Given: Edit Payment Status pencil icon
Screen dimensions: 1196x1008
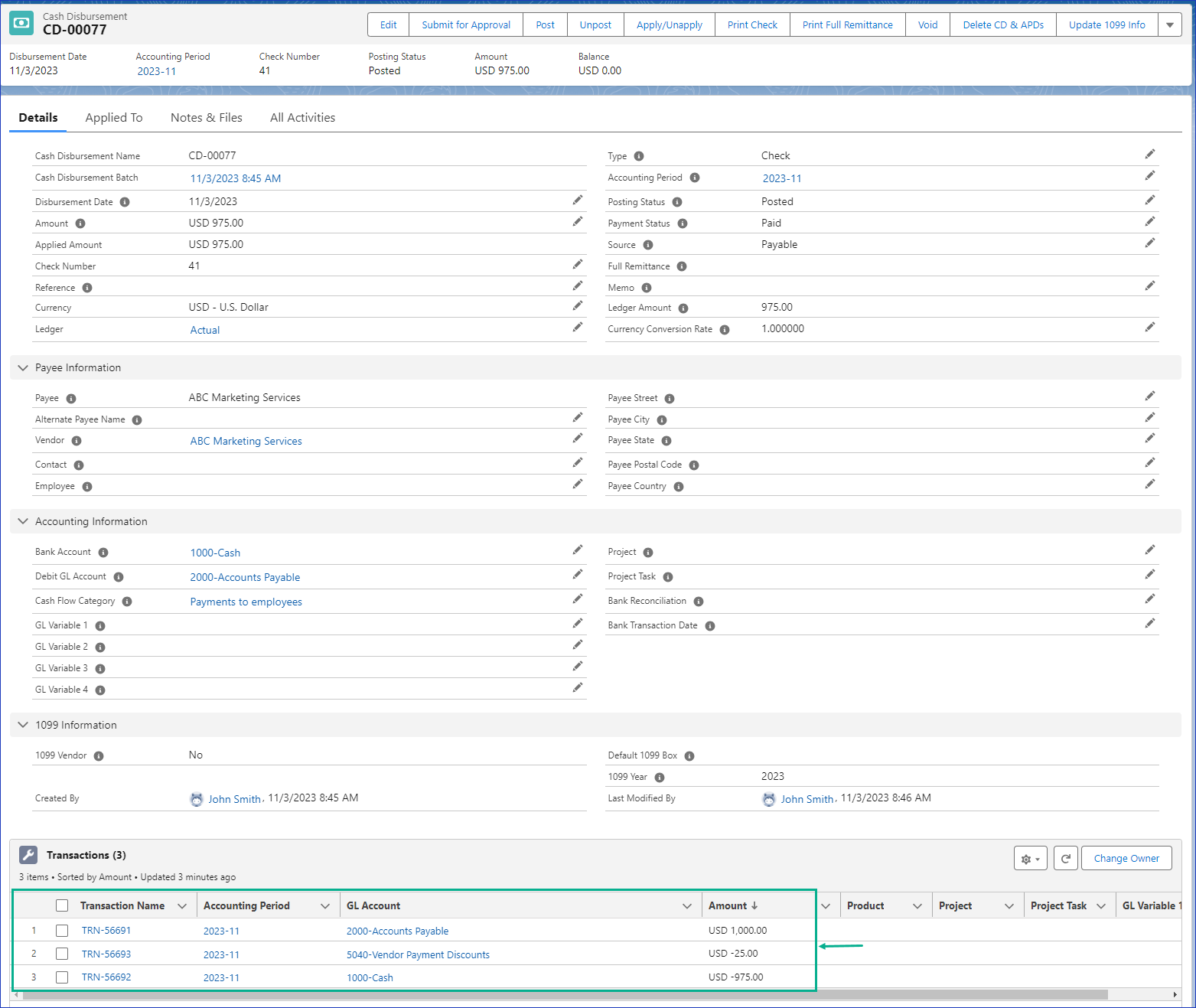Looking at the screenshot, I should pyautogui.click(x=1150, y=221).
